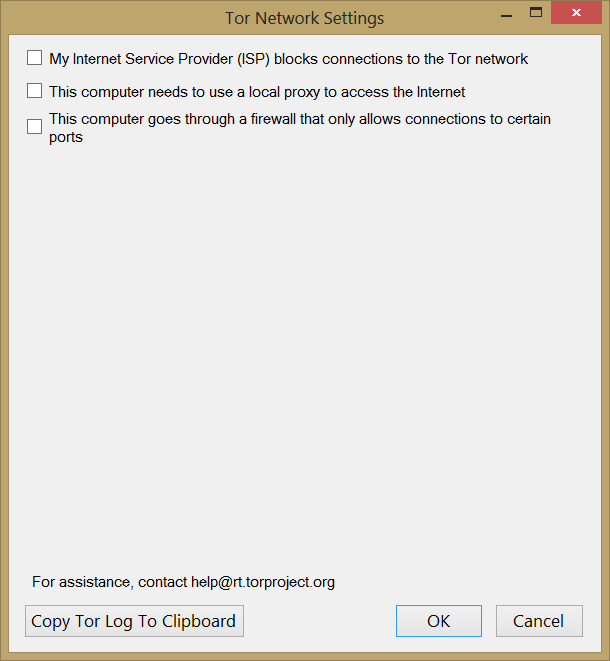This screenshot has height=661, width=610.
Task: Click the 'For assistance, contact' text
Action: point(109,582)
